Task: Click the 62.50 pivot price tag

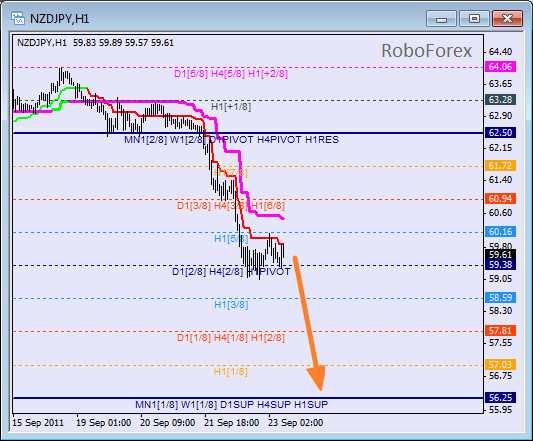Action: coord(500,133)
